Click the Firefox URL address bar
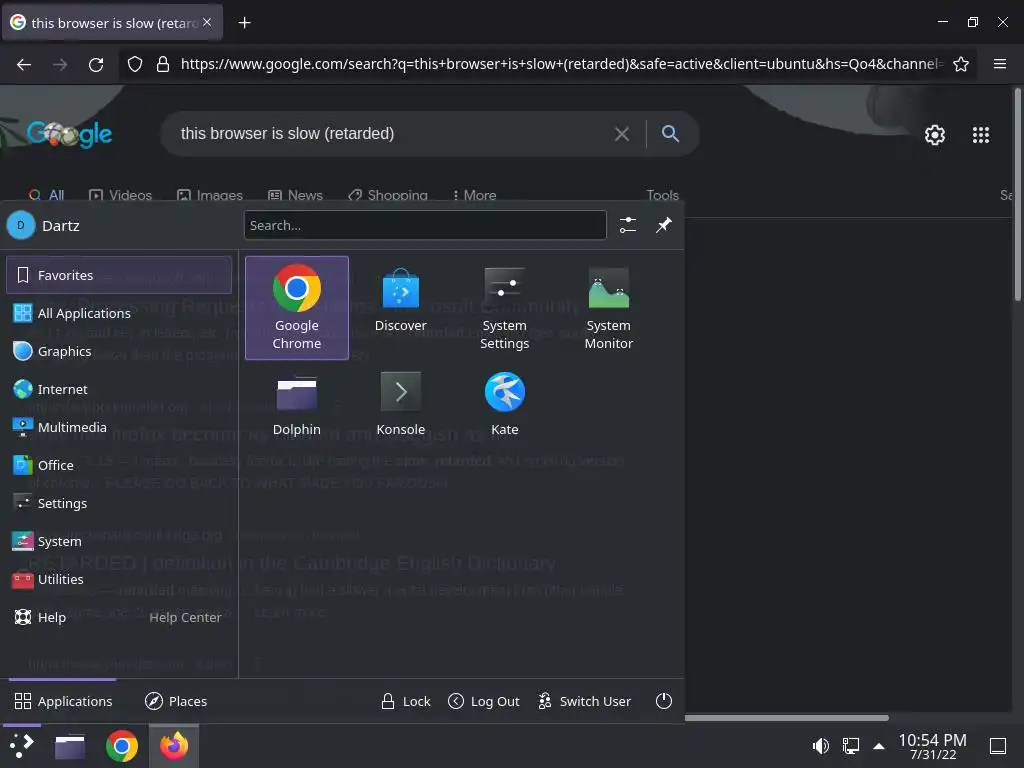Viewport: 1024px width, 768px height. (x=562, y=64)
